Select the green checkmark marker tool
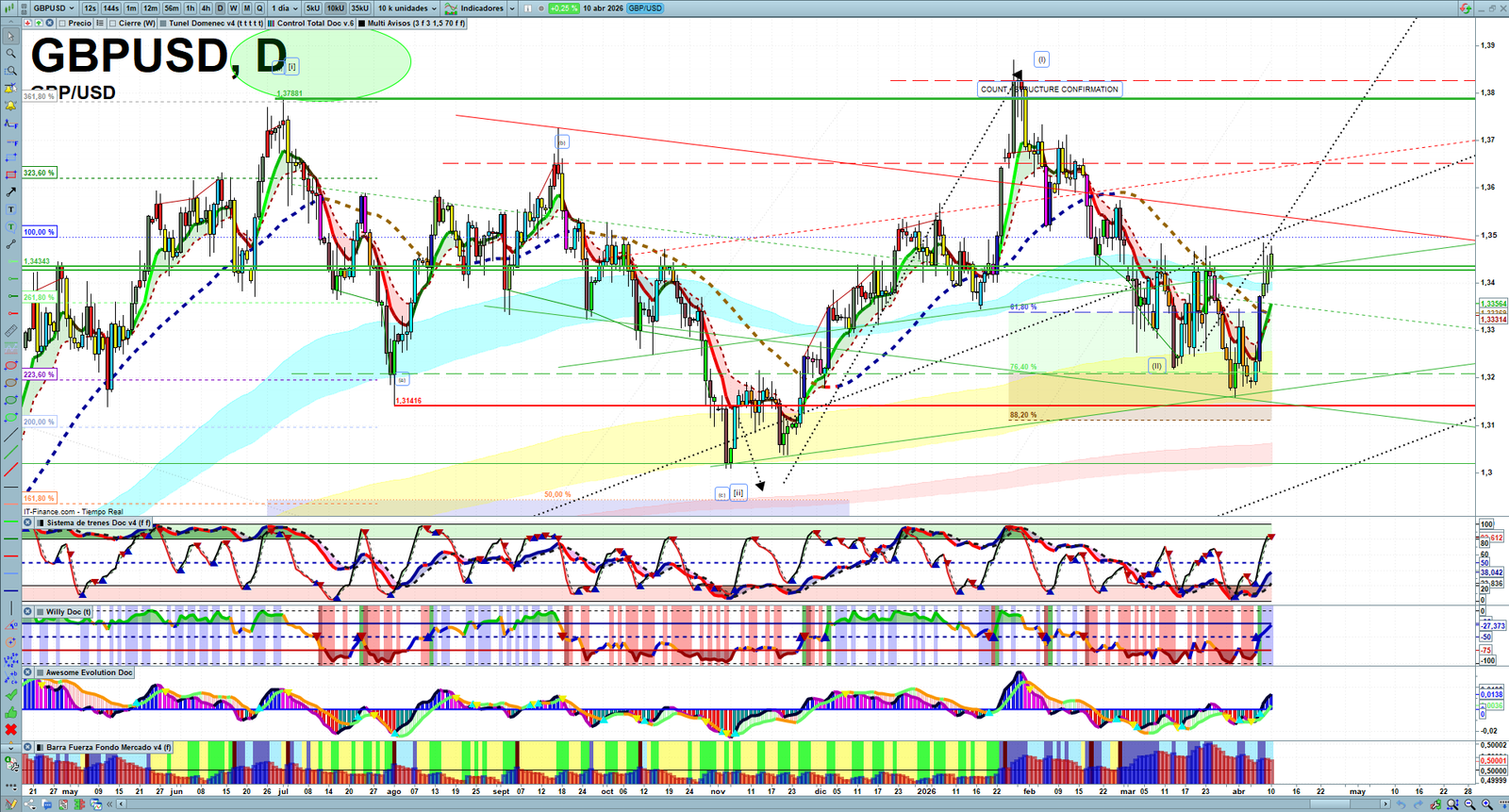Viewport: 1509px width, 812px height. 10,695
